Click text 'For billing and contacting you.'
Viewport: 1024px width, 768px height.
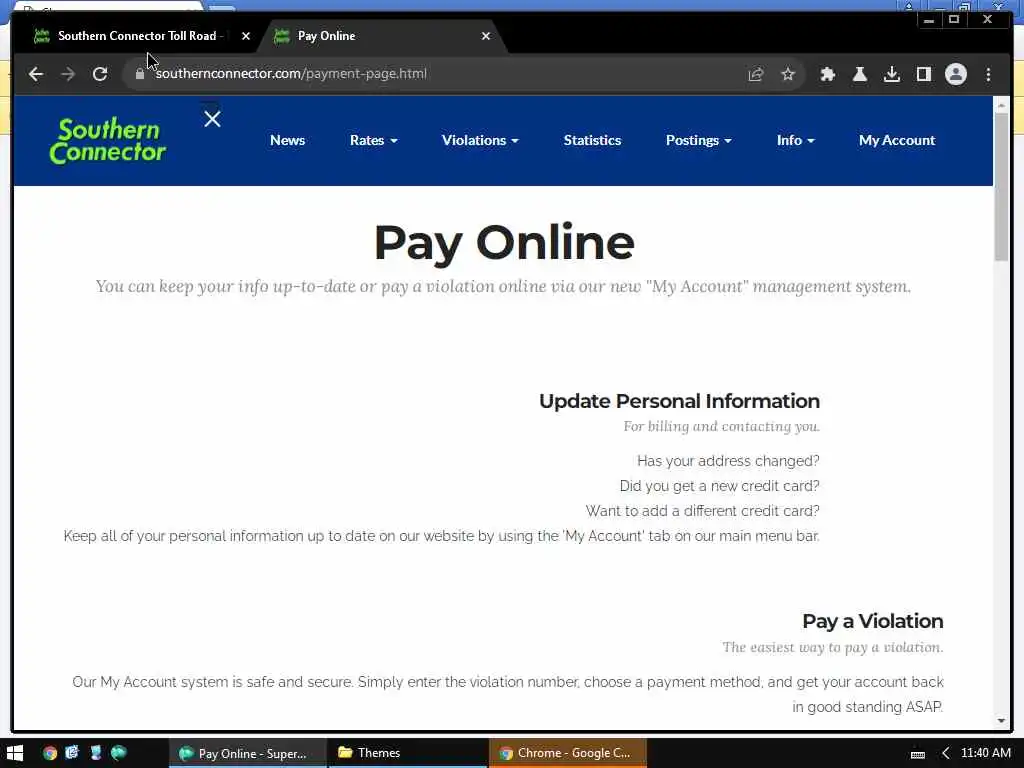(722, 426)
